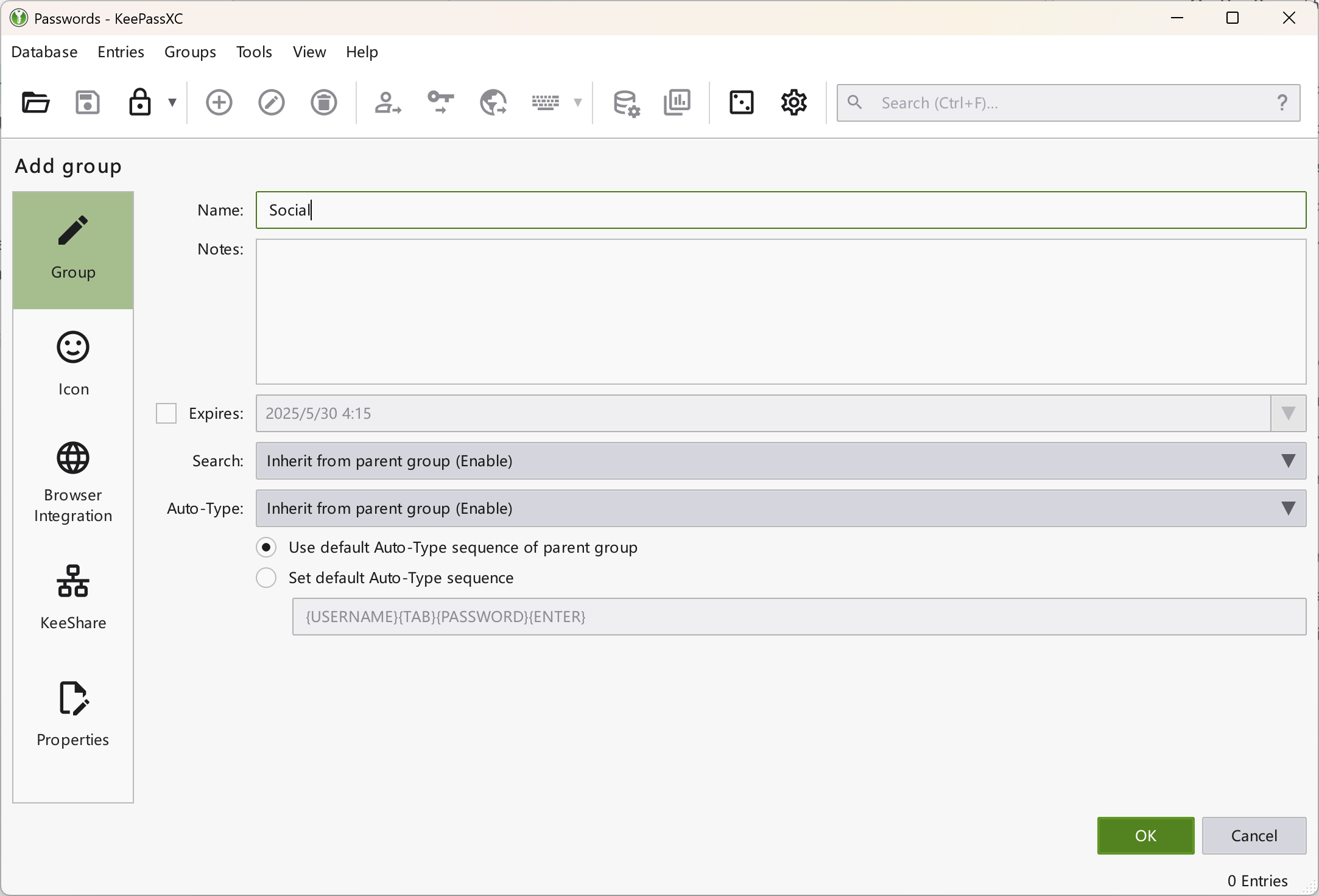This screenshot has height=896, width=1319.
Task: Maximize the KeePassXC window
Action: 1233,18
